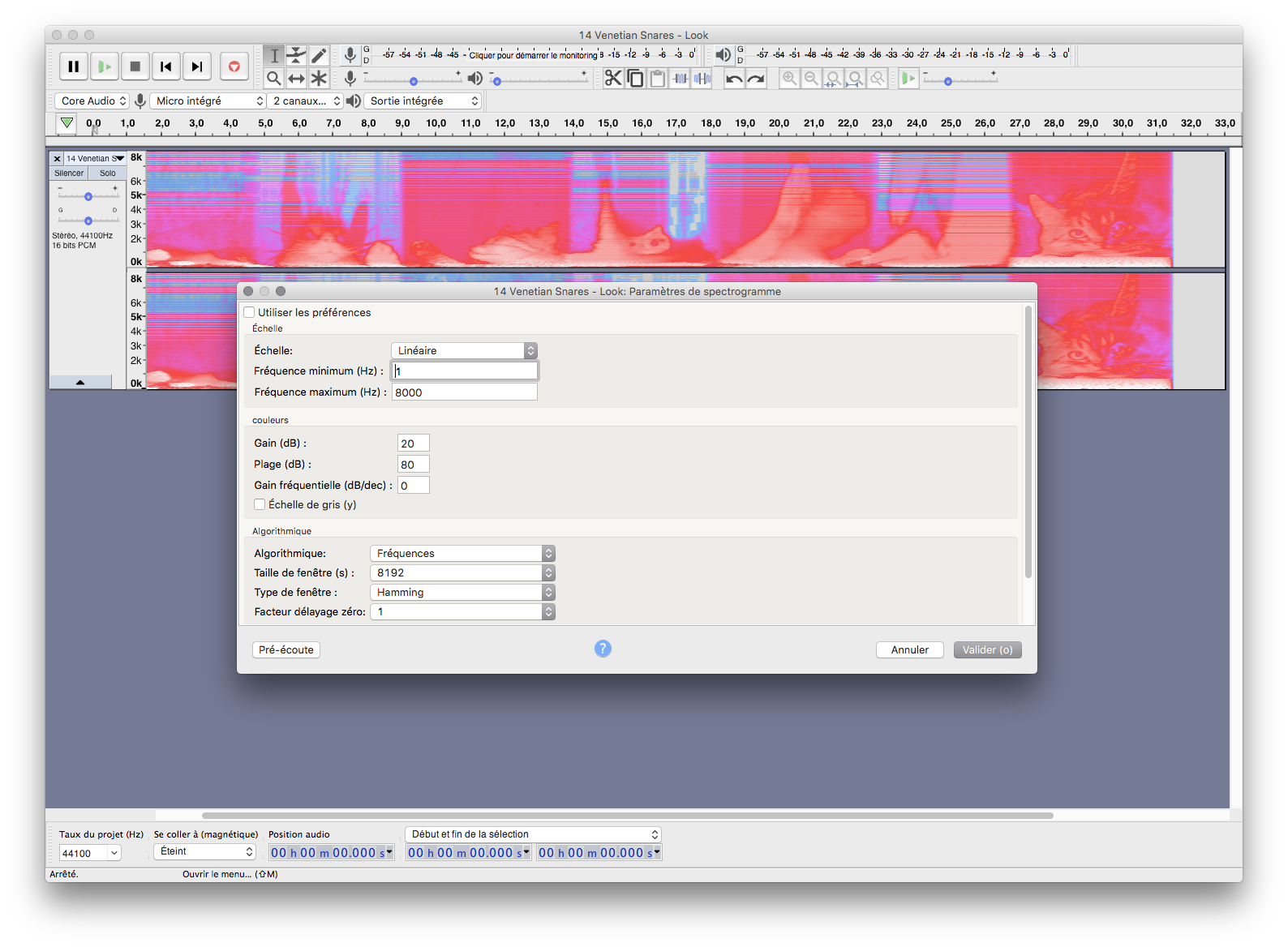Open the 'Sortie intégrée' output dropdown
The width and height of the screenshot is (1288, 947).
(423, 101)
